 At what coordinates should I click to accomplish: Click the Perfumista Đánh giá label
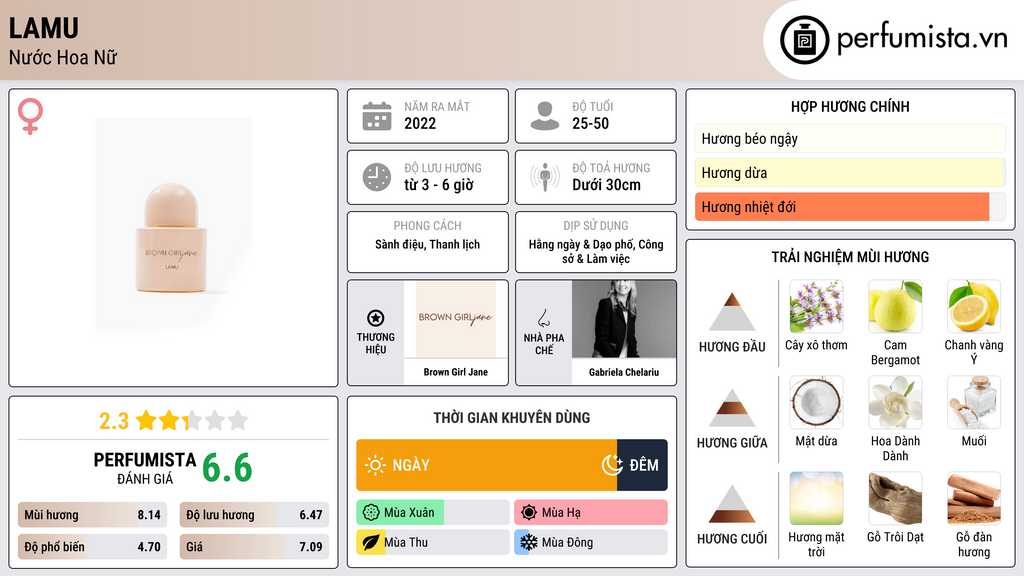click(145, 468)
